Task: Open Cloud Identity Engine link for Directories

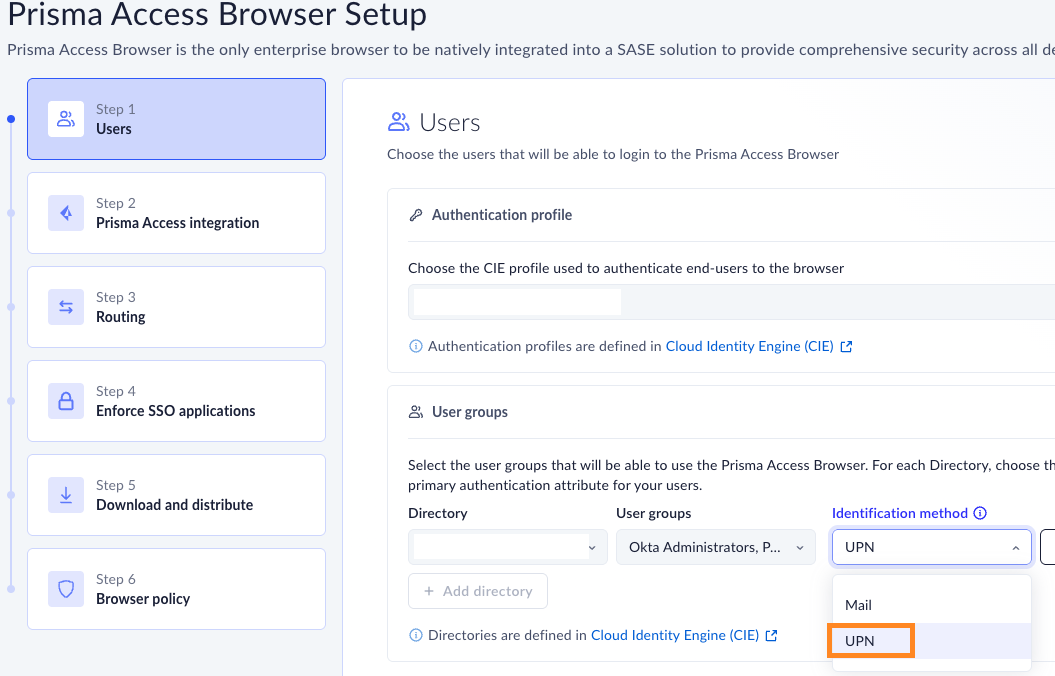Action: [x=675, y=635]
